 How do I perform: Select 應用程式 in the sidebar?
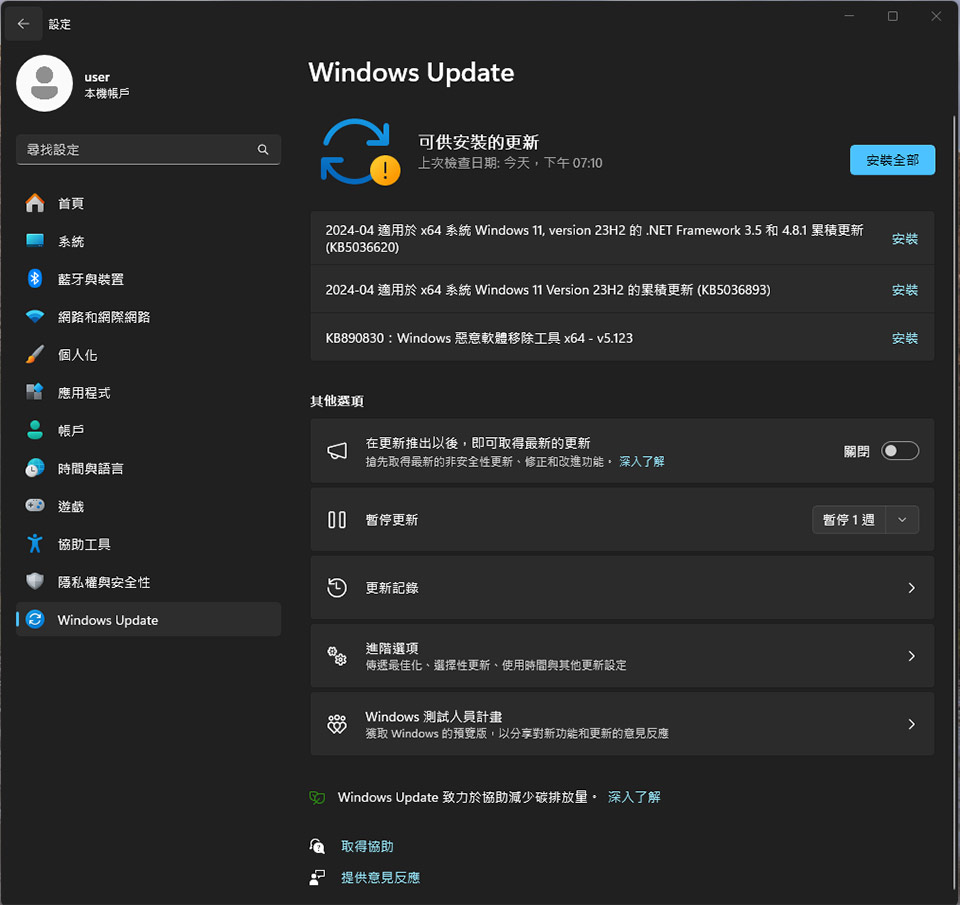coord(149,392)
